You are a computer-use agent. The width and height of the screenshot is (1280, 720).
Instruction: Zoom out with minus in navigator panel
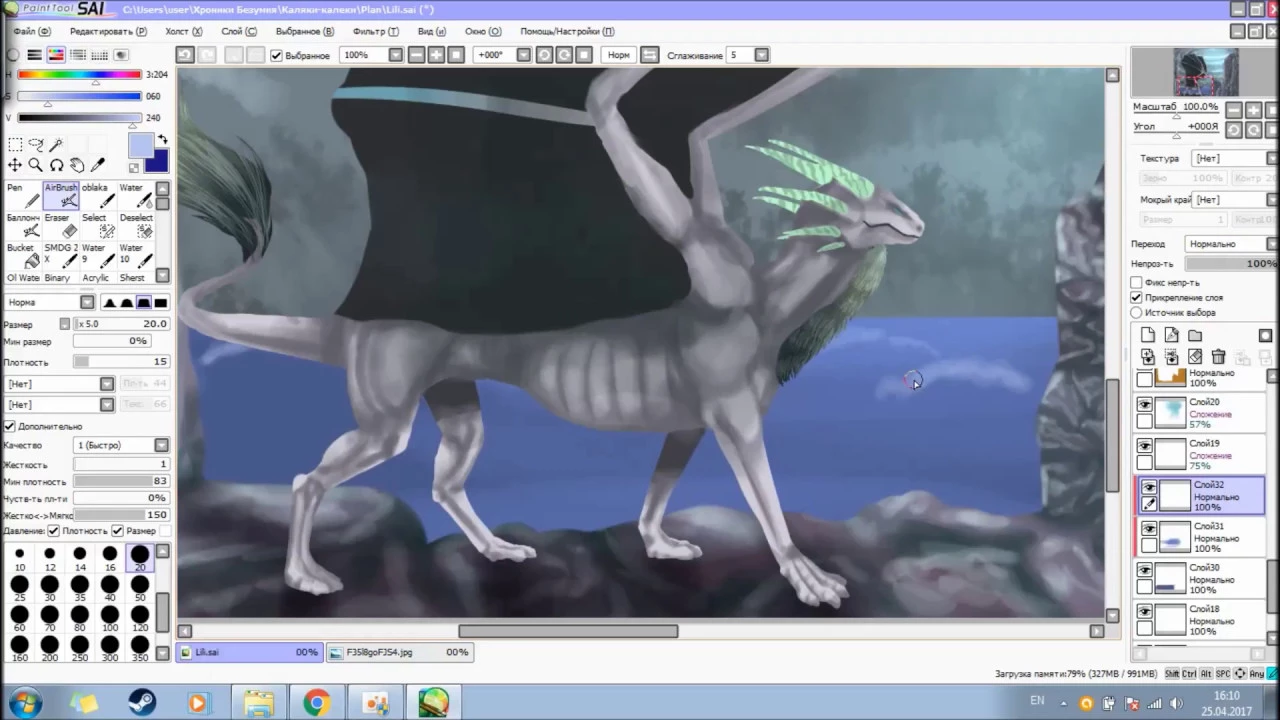coord(1234,110)
